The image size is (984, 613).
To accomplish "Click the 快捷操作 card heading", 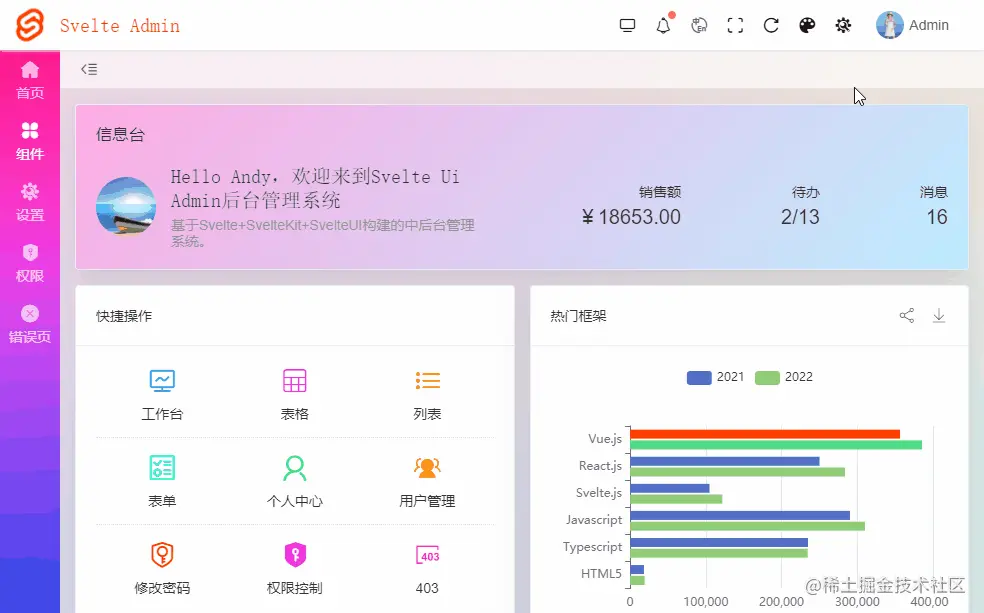I will tap(124, 316).
